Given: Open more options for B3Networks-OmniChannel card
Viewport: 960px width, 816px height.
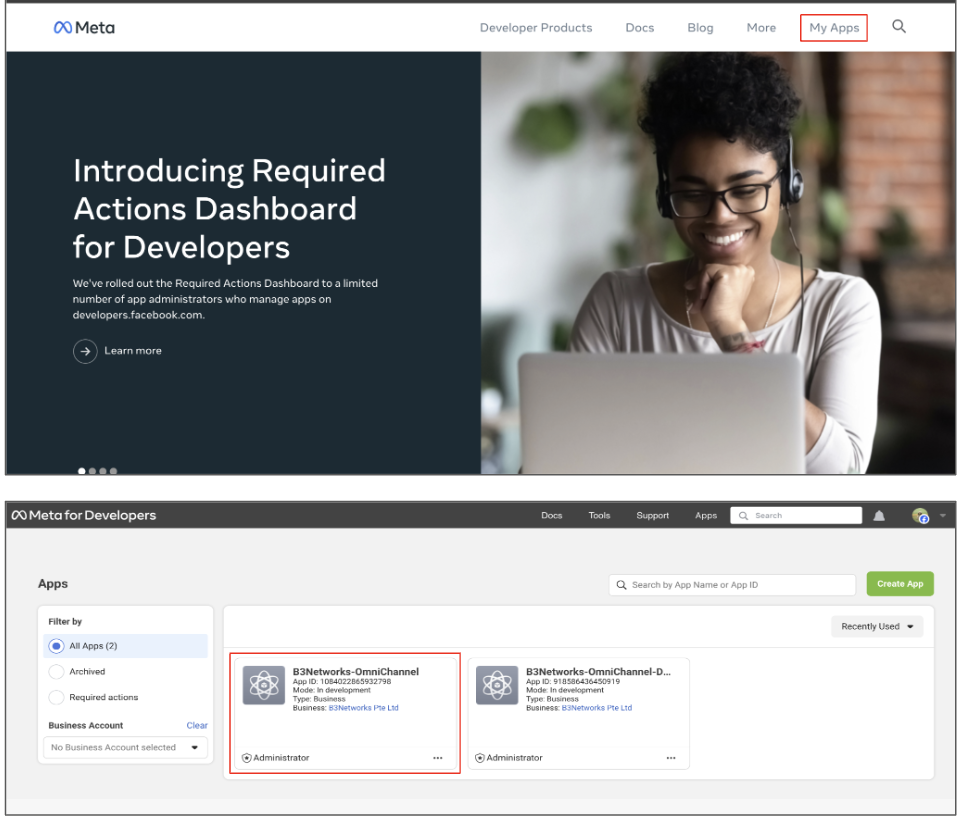Looking at the screenshot, I should click(438, 758).
